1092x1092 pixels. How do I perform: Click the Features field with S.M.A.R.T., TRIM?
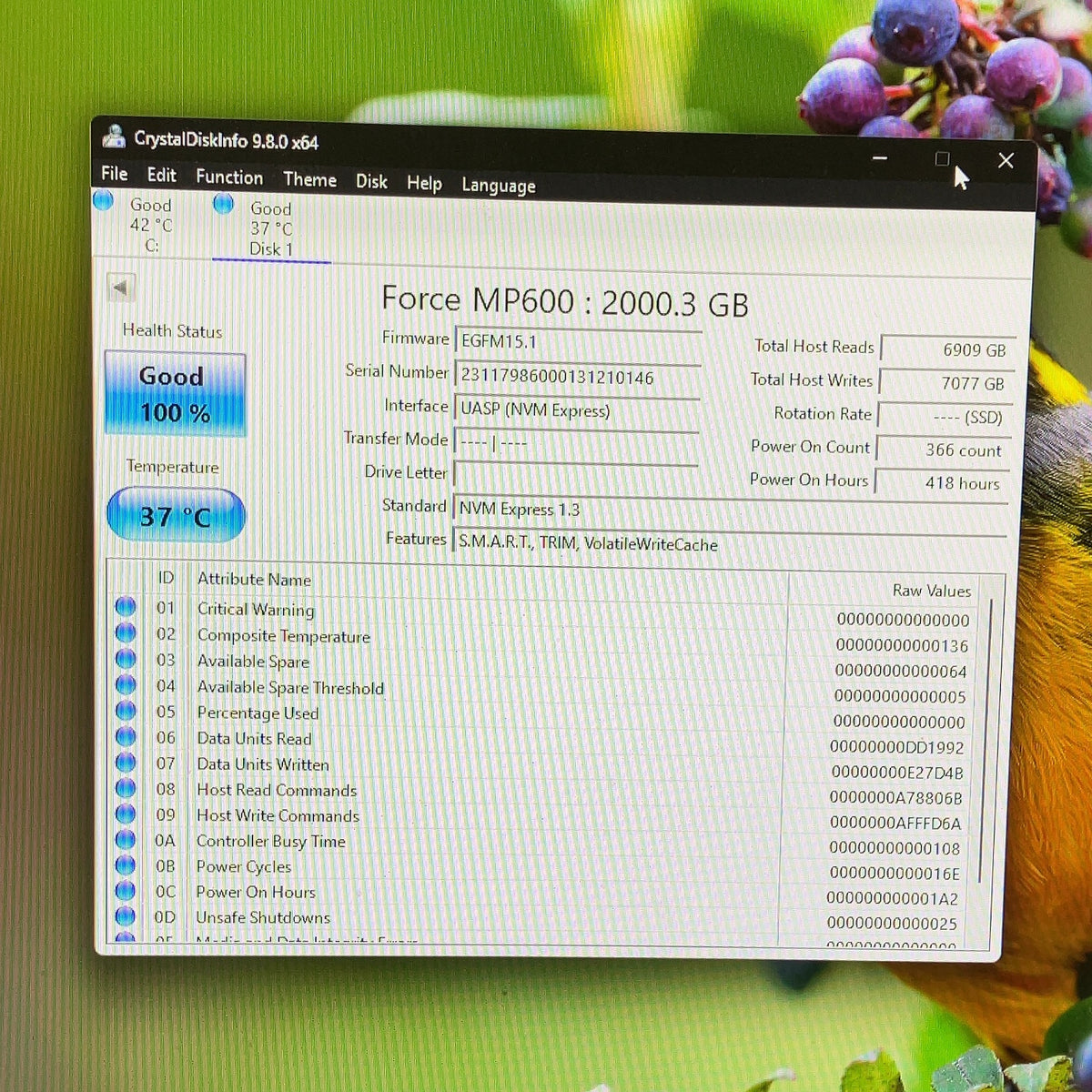pyautogui.click(x=729, y=543)
